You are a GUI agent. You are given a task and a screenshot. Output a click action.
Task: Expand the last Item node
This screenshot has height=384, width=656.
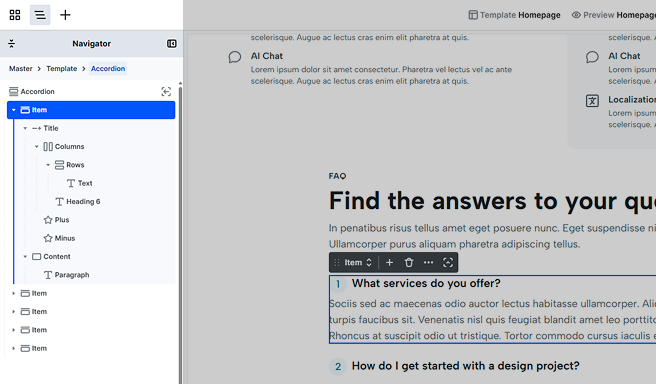(x=14, y=348)
